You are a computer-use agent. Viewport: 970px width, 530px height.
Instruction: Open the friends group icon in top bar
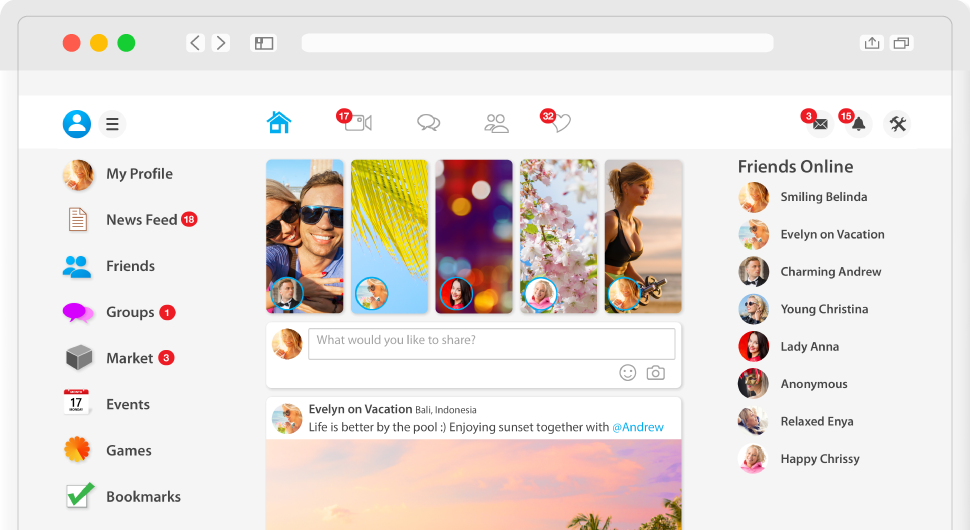tap(496, 123)
